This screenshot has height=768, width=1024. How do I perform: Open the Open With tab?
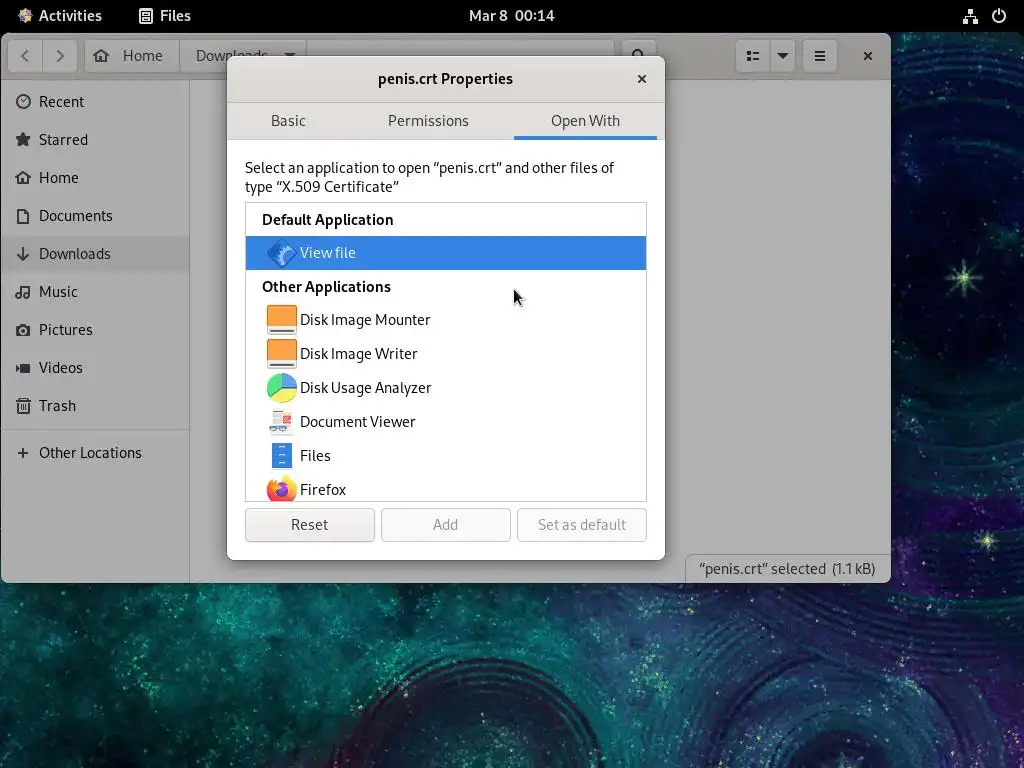pyautogui.click(x=585, y=121)
